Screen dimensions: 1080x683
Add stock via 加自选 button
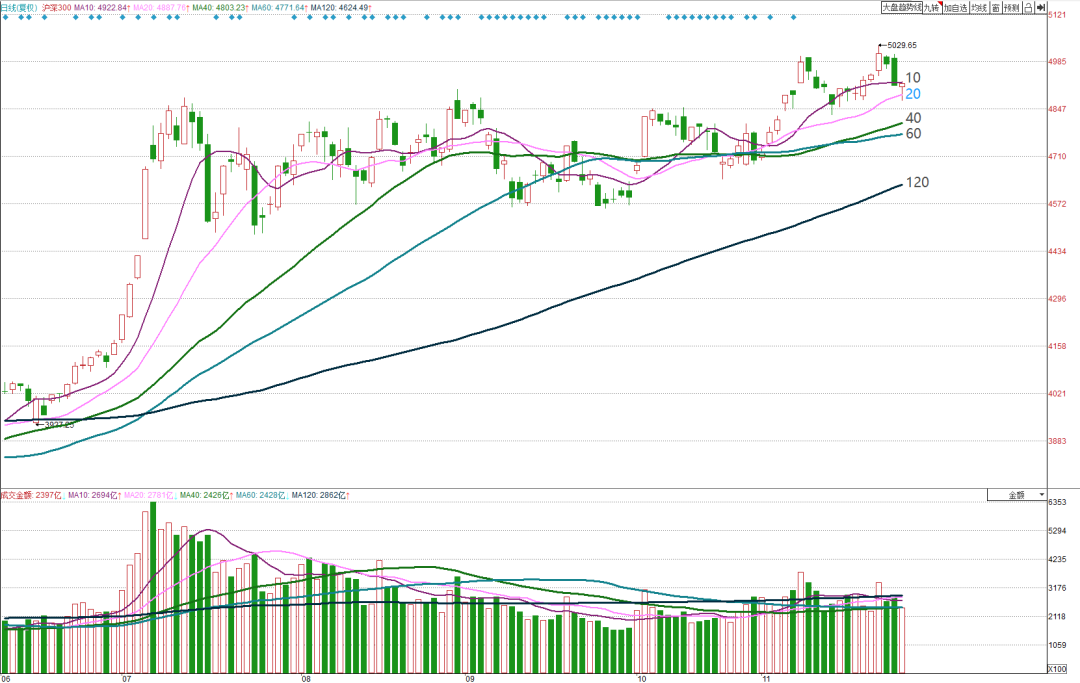click(955, 8)
